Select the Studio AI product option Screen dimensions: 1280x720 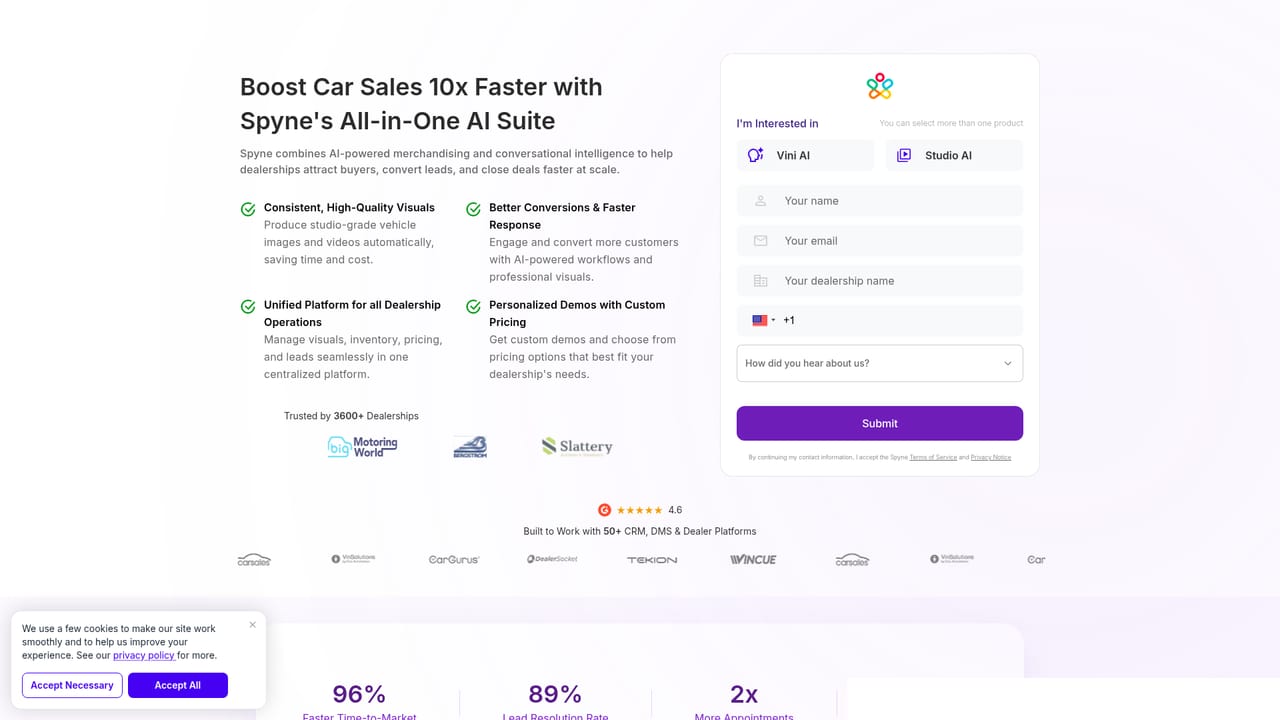[954, 155]
